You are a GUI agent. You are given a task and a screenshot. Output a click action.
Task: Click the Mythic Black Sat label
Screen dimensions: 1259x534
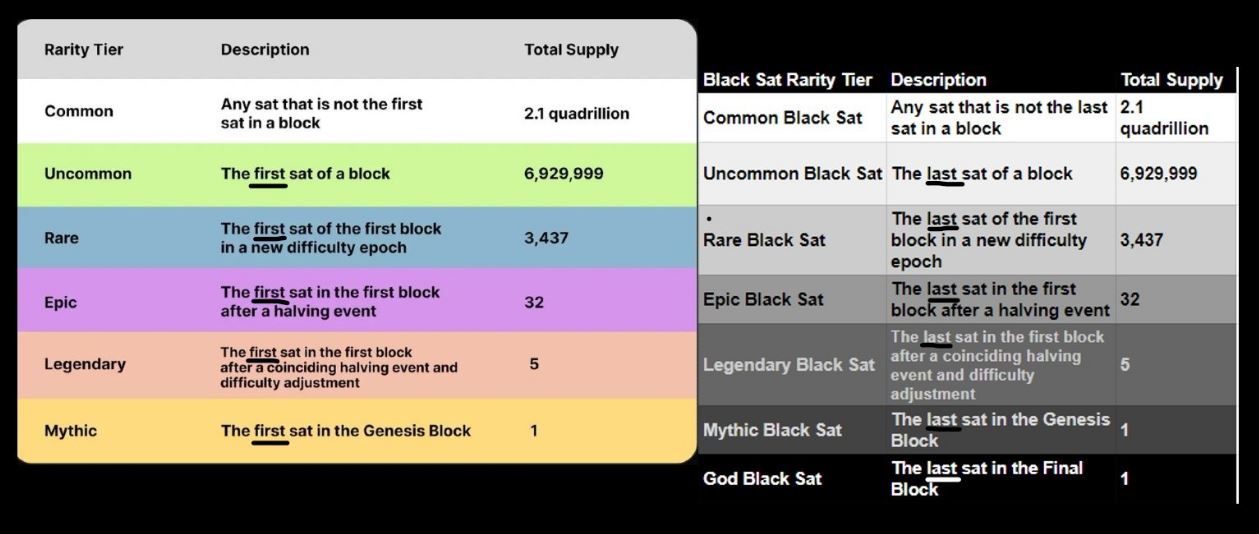click(x=772, y=430)
